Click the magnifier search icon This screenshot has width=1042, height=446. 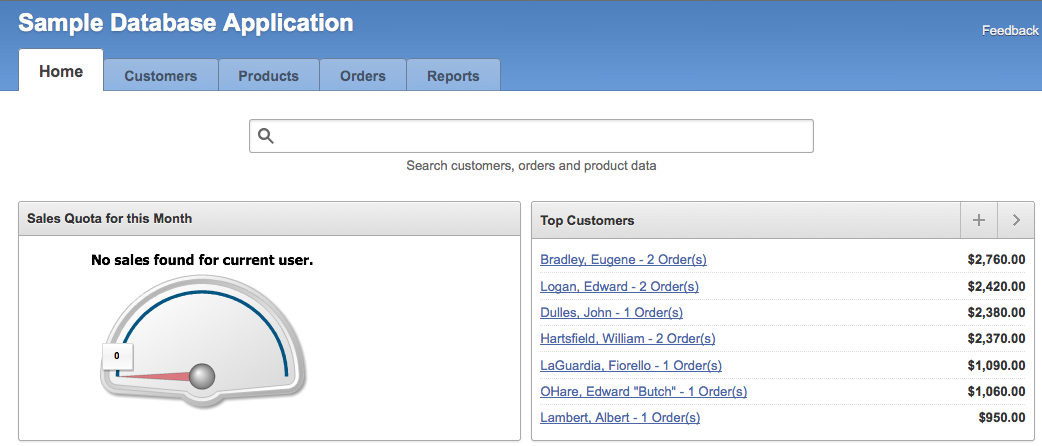click(266, 137)
